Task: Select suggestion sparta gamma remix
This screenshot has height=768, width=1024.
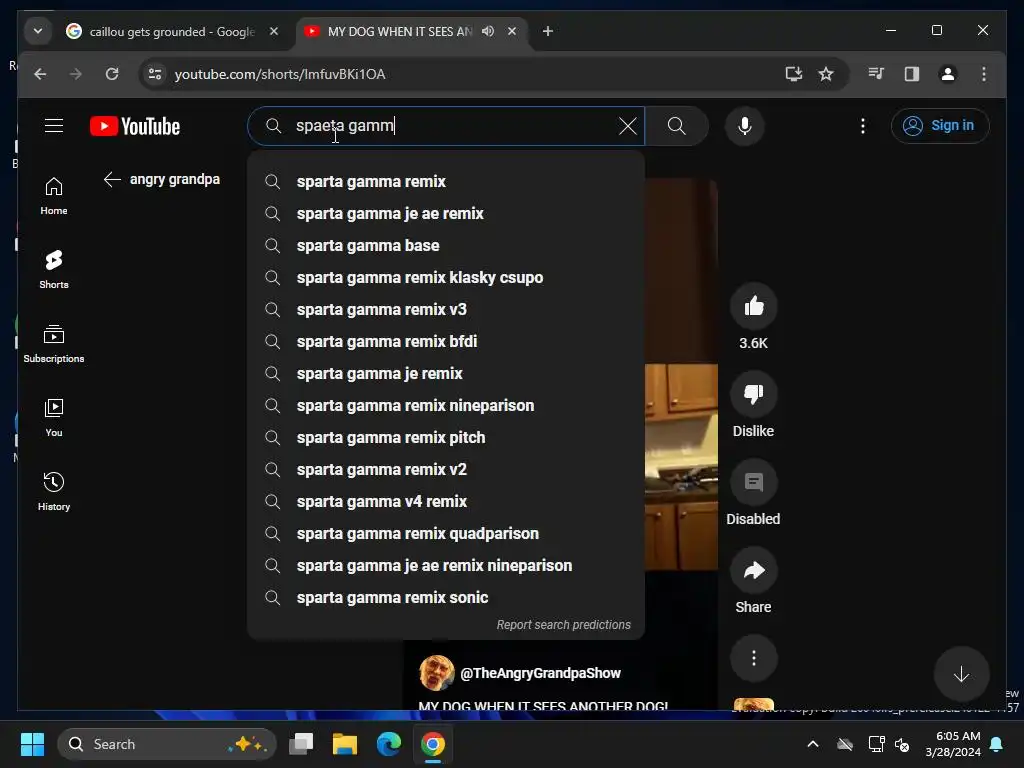Action: (x=446, y=182)
